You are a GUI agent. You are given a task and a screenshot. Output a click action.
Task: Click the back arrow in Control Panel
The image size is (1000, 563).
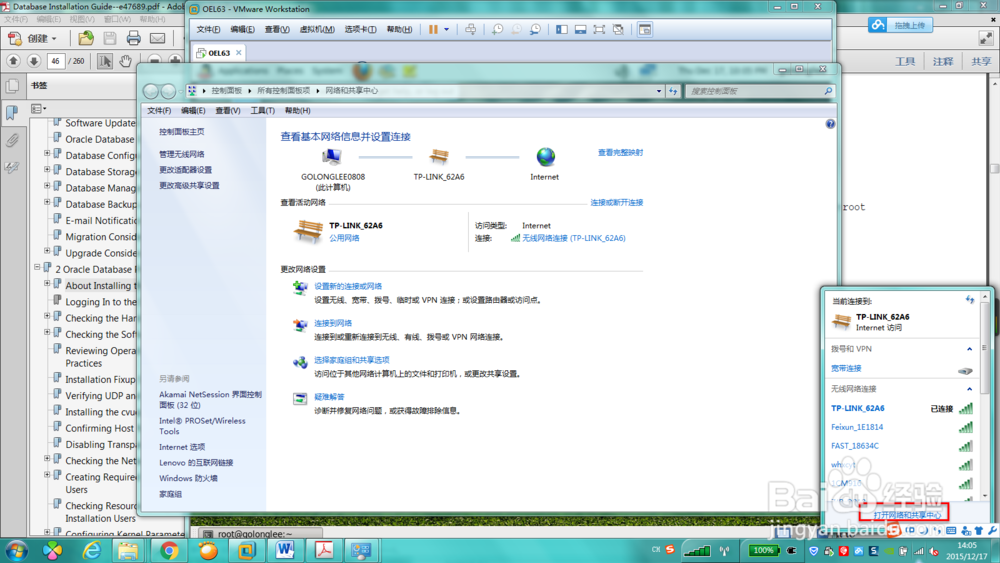coord(151,91)
